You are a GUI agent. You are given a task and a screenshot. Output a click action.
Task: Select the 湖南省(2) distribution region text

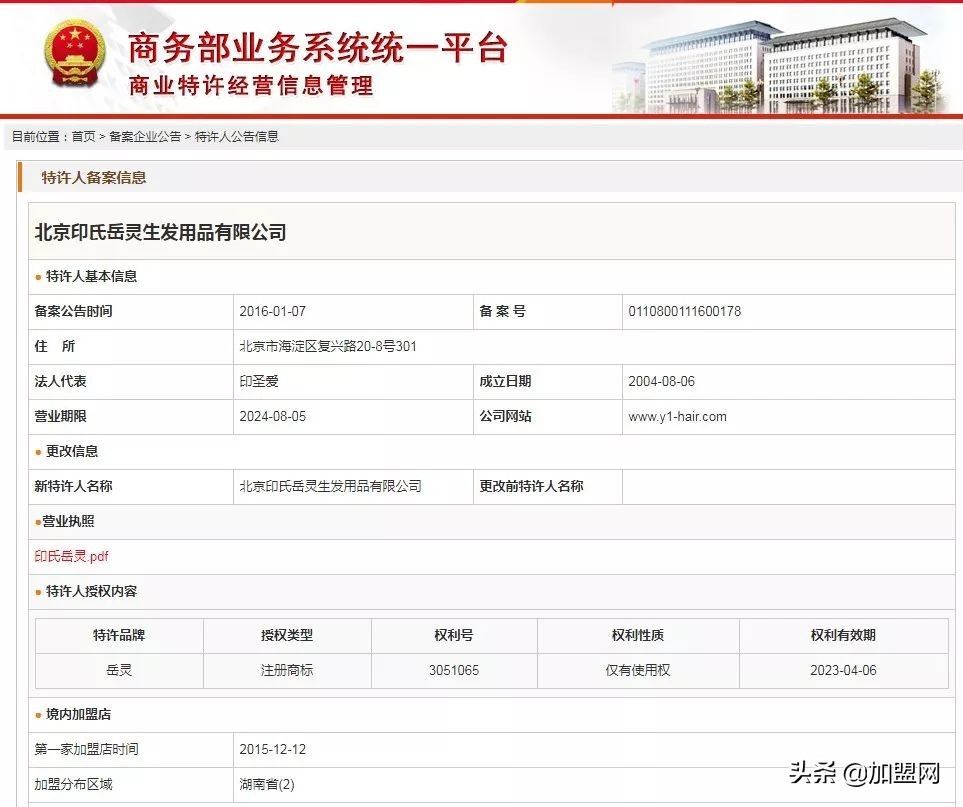pos(266,785)
